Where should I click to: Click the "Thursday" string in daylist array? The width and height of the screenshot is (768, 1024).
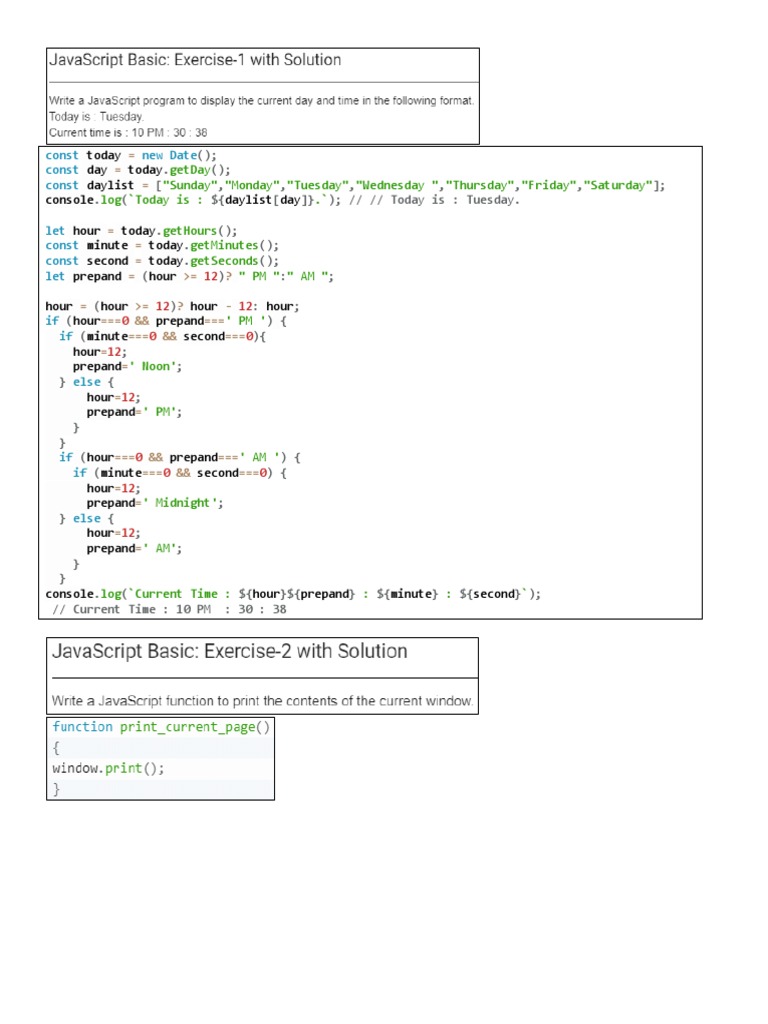click(x=480, y=185)
